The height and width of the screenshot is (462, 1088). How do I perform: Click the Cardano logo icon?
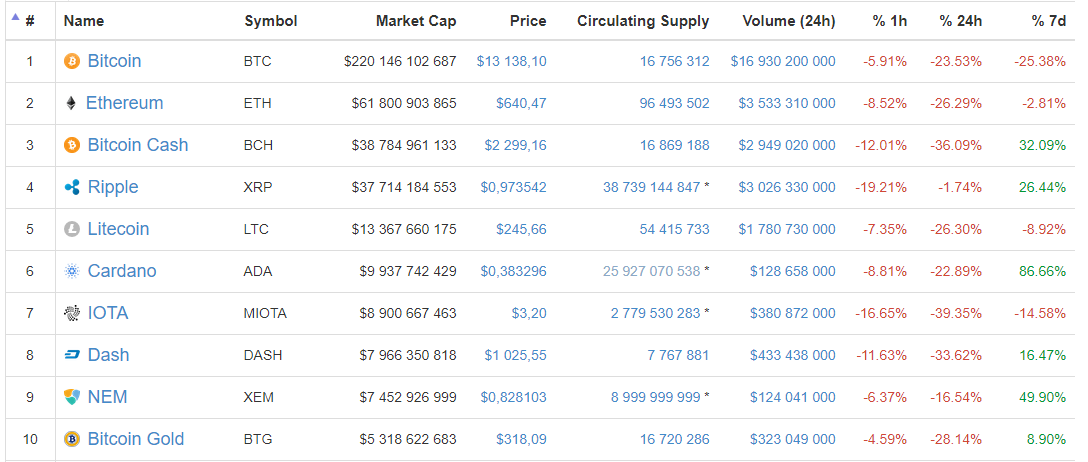coord(72,271)
